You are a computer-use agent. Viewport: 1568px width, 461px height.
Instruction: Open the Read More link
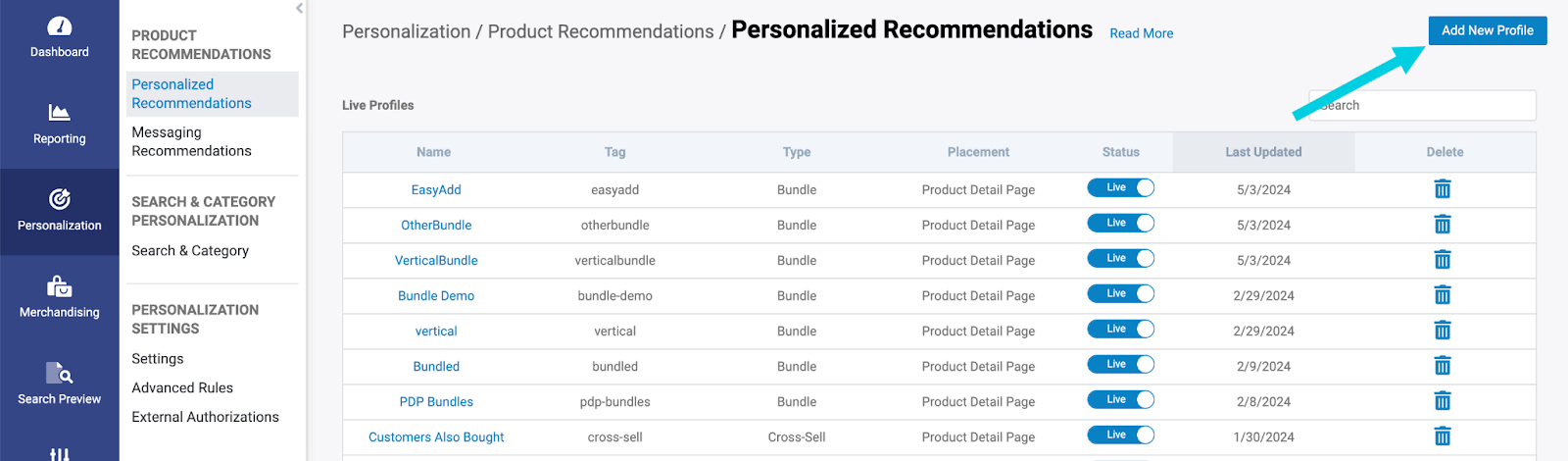(1141, 33)
